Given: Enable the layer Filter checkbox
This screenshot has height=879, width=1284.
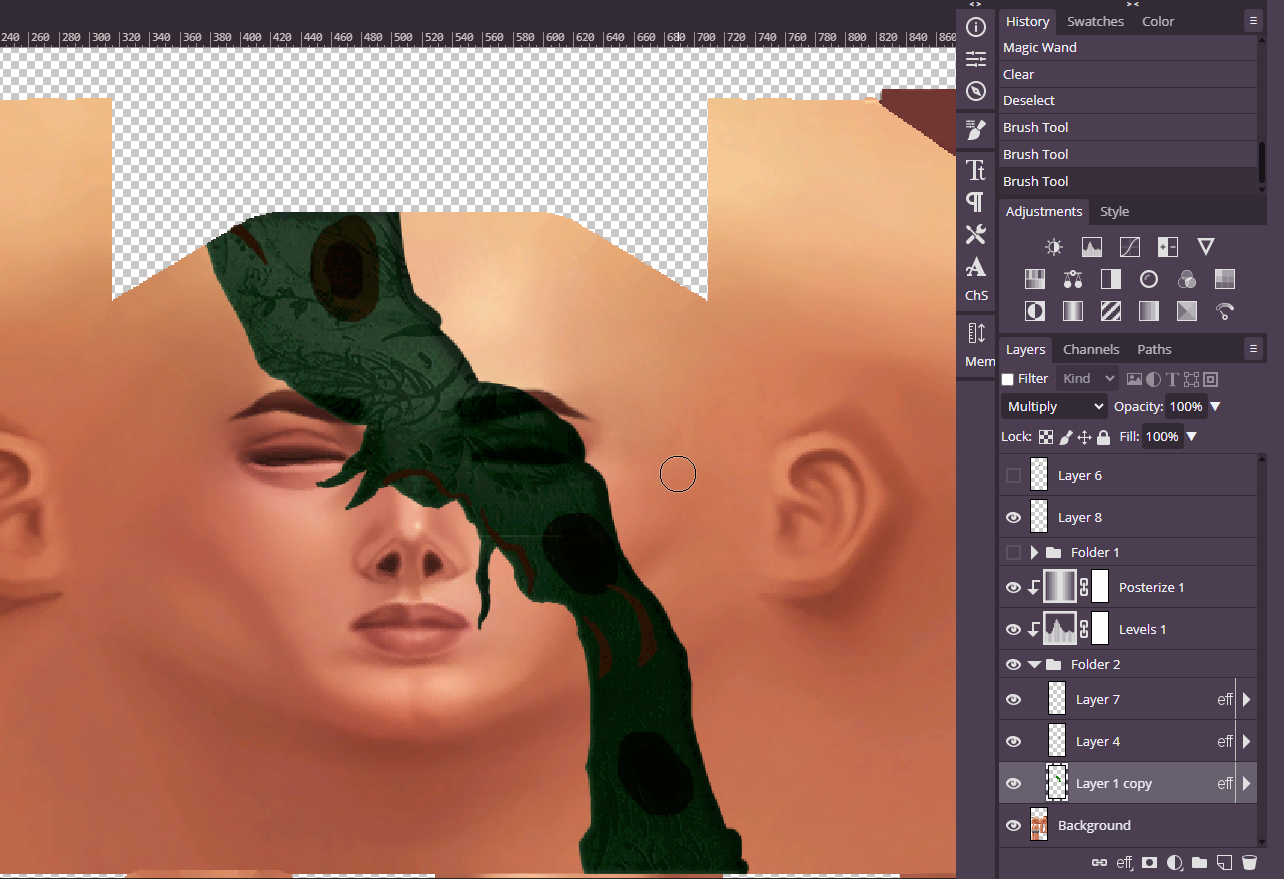Looking at the screenshot, I should coord(1008,379).
